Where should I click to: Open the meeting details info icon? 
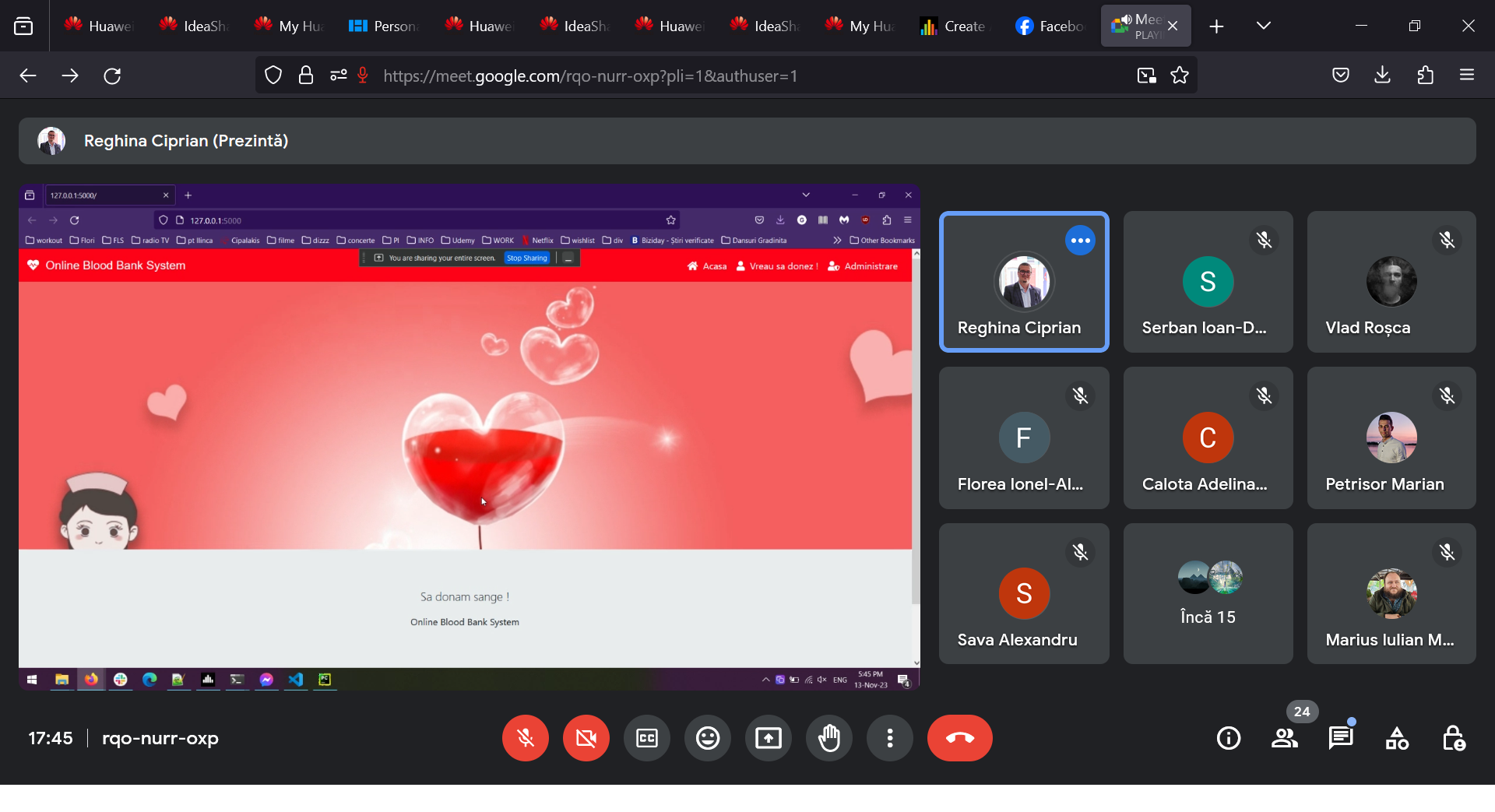(1229, 737)
